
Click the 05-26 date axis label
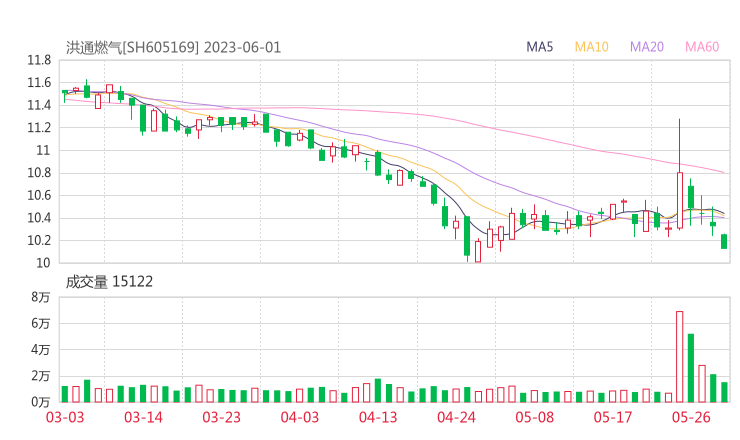(x=691, y=417)
